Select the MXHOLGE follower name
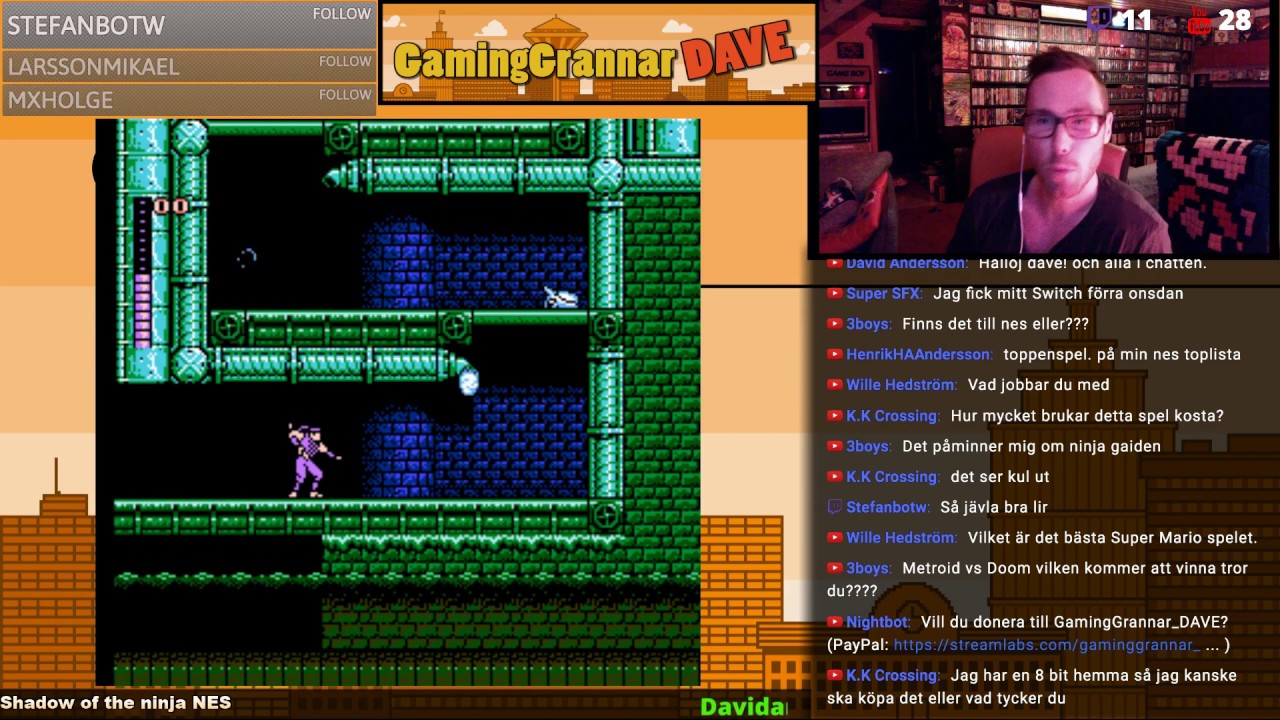 (x=60, y=100)
